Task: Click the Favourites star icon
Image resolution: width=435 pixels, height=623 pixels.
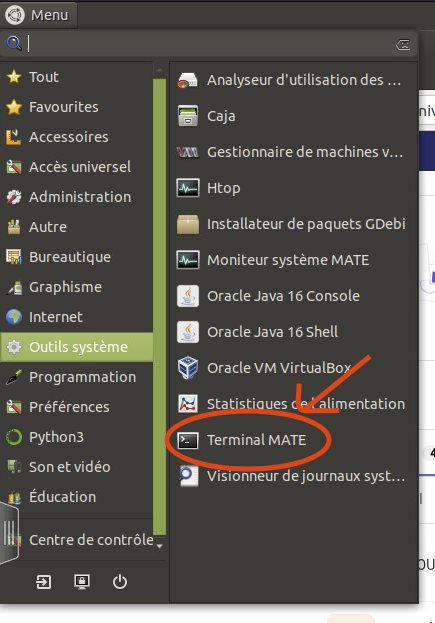Action: click(14, 107)
